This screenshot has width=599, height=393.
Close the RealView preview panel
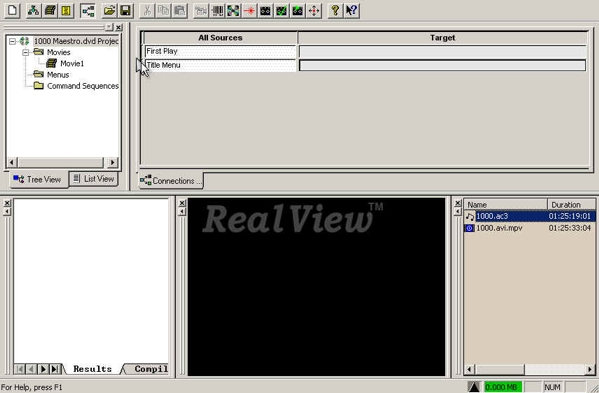182,203
